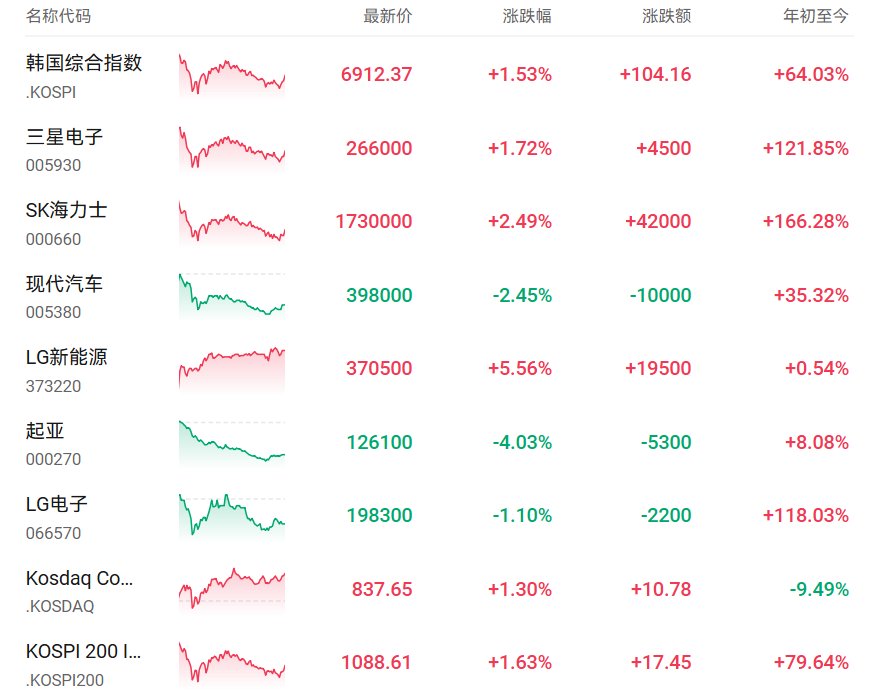The height and width of the screenshot is (693, 876).
Task: Sort by 年初至今 column header
Action: (x=816, y=16)
